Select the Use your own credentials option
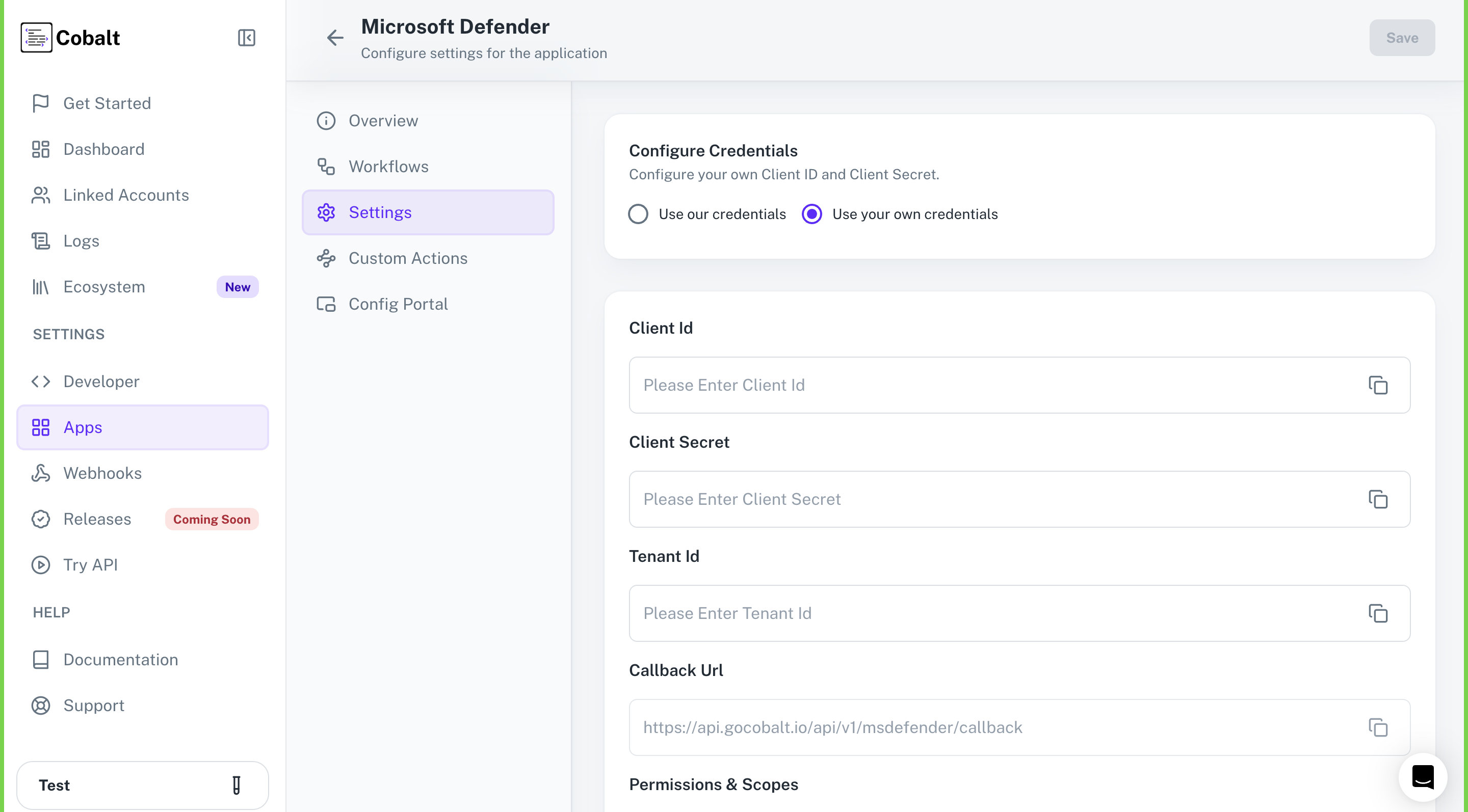 click(x=811, y=213)
